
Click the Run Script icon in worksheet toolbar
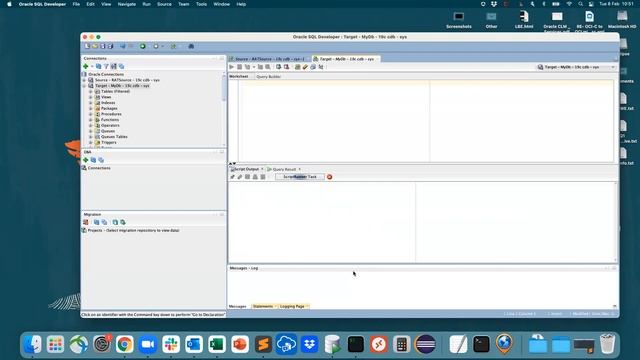[x=240, y=67]
